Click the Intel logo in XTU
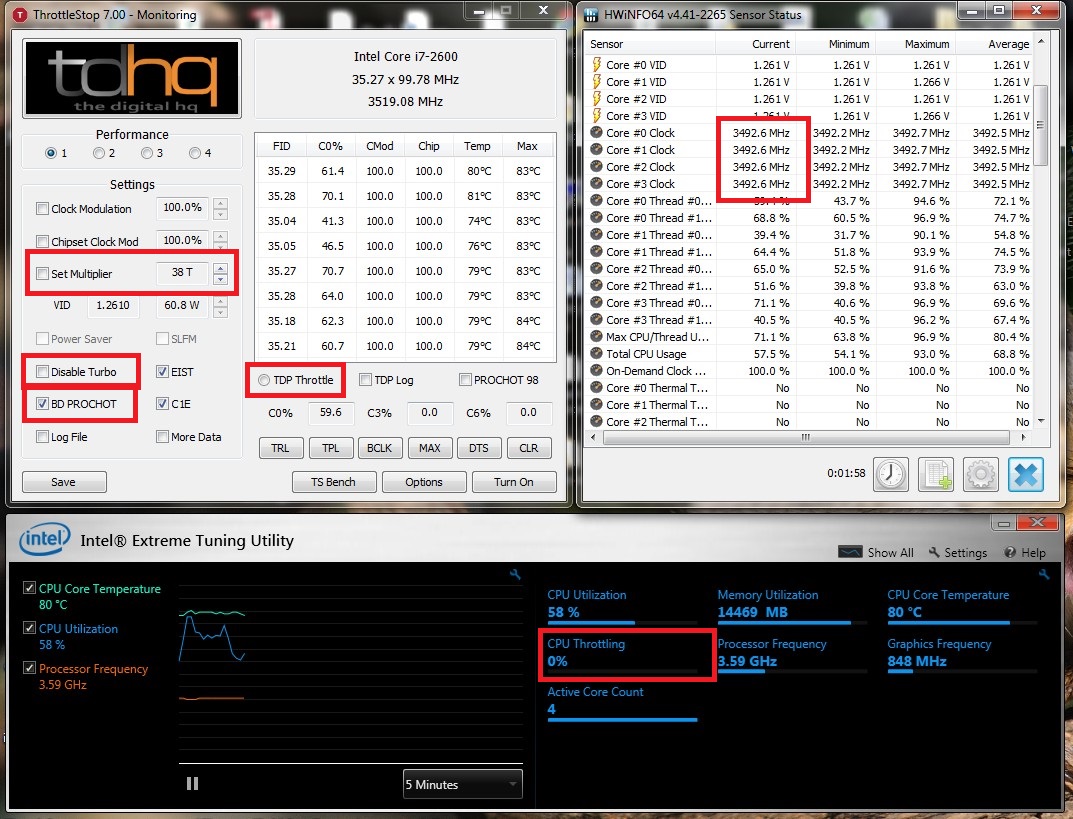This screenshot has width=1073, height=819. pyautogui.click(x=44, y=539)
